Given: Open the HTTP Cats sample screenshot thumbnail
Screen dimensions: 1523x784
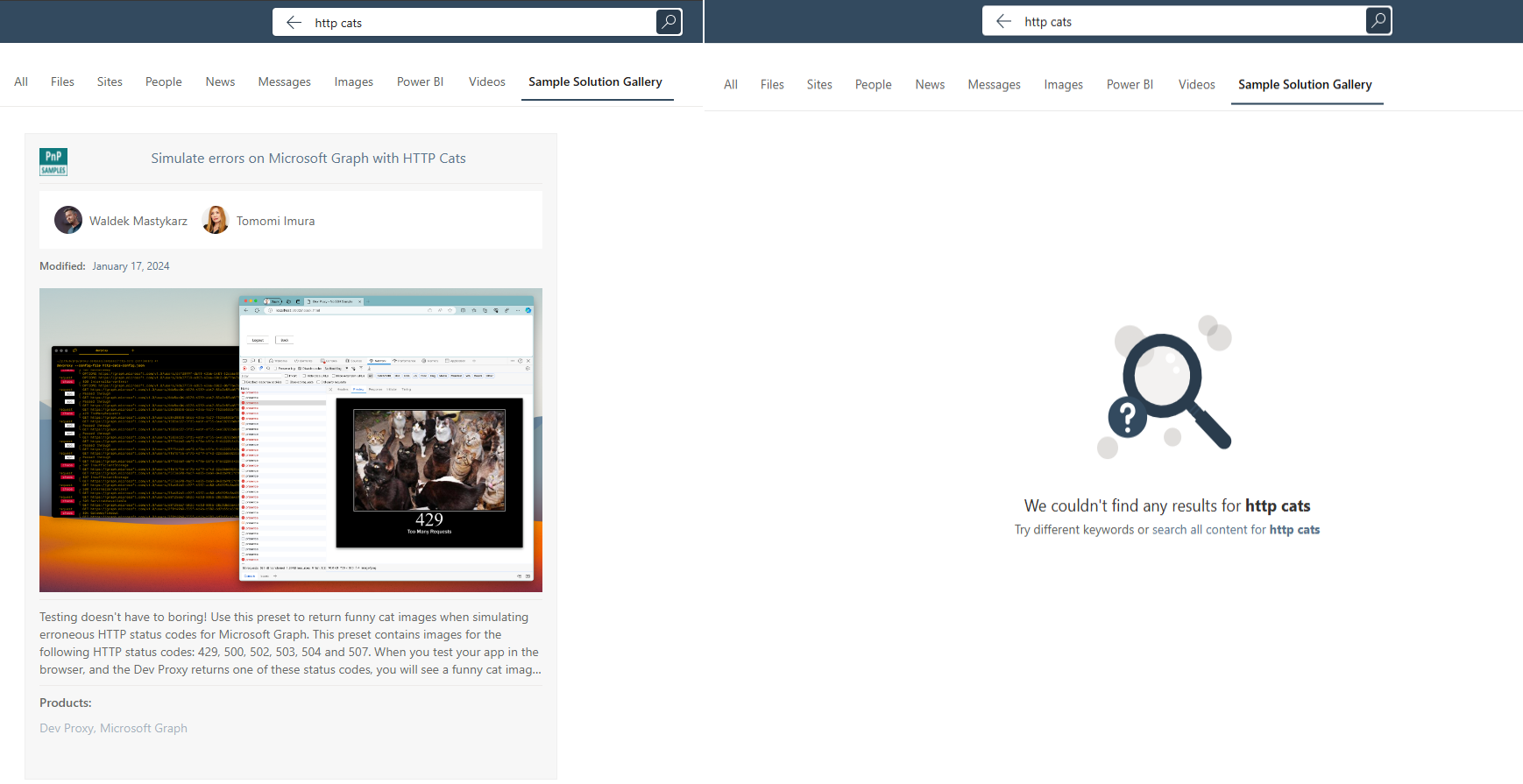Looking at the screenshot, I should point(291,440).
